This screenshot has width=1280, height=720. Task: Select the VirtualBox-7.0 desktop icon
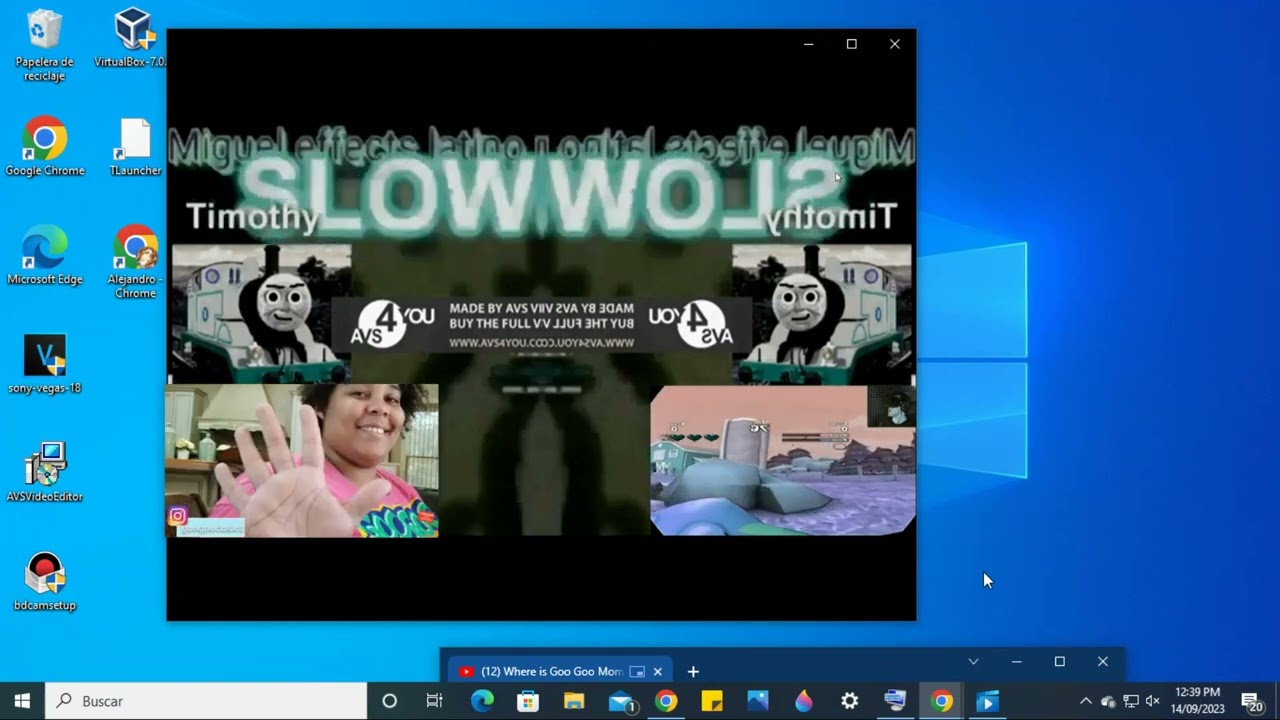tap(134, 40)
